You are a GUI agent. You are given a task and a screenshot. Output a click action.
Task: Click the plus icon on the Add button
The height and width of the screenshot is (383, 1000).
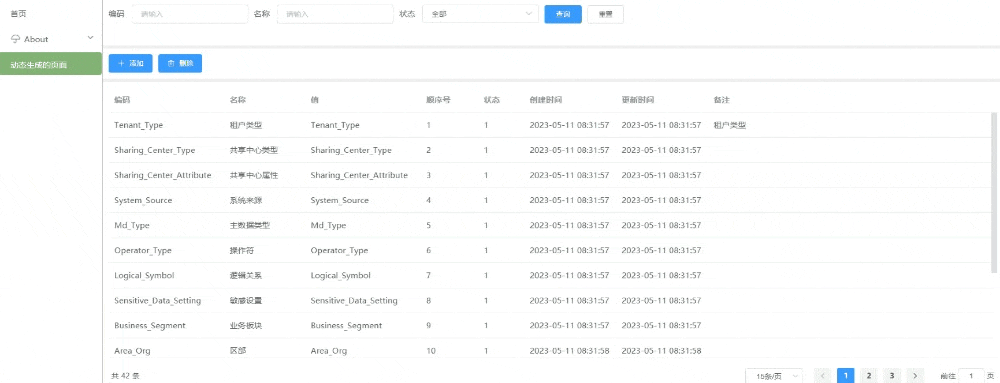tap(121, 64)
